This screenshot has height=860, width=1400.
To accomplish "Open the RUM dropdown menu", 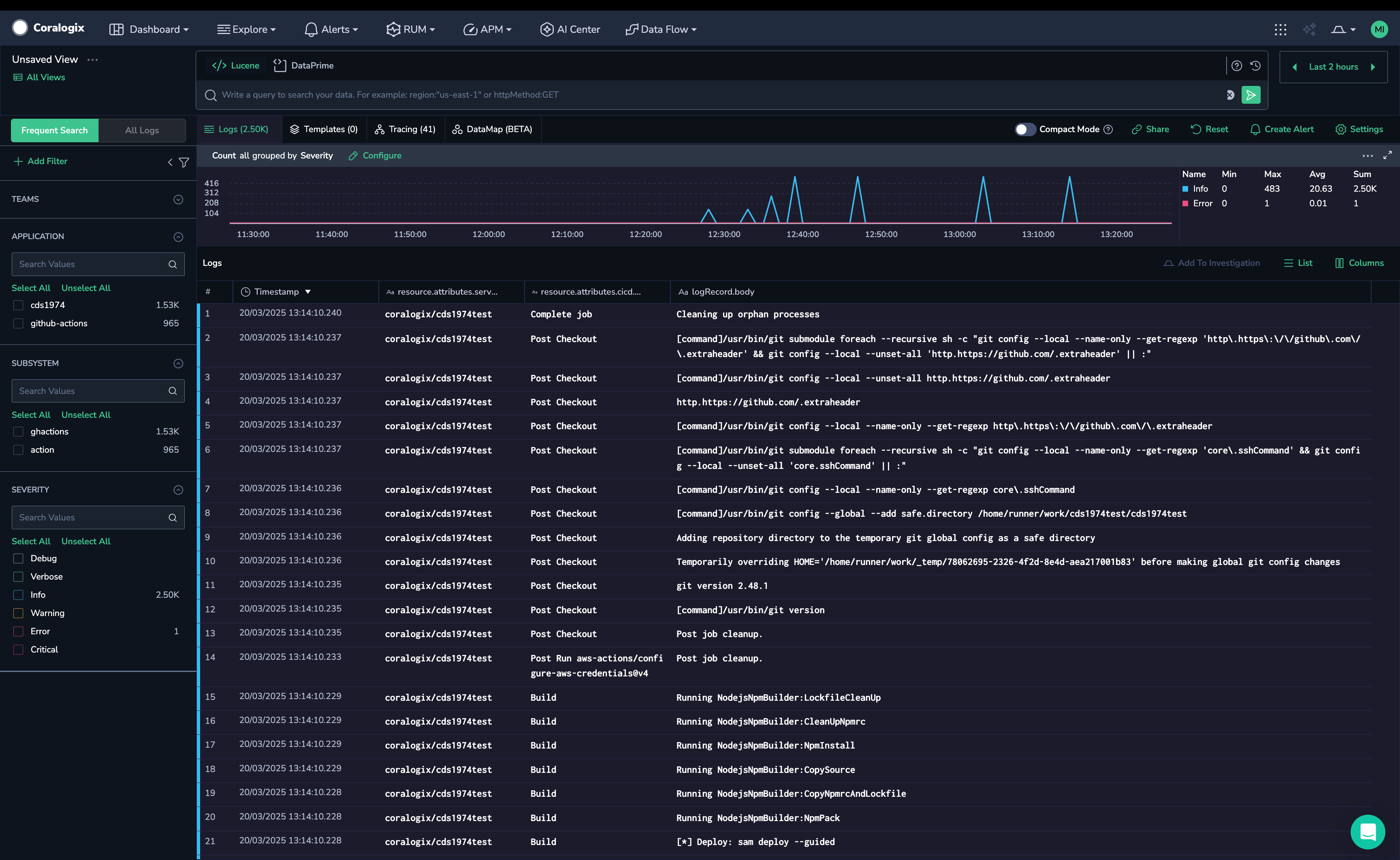I will coord(410,30).
